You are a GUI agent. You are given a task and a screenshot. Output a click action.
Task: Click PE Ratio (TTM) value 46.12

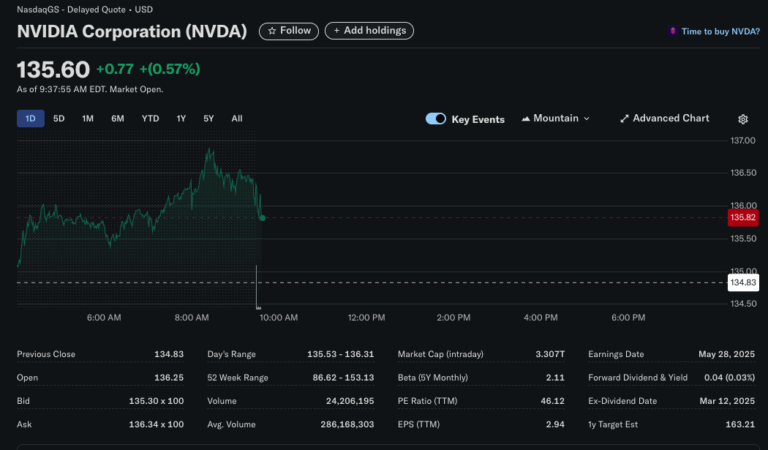(552, 401)
